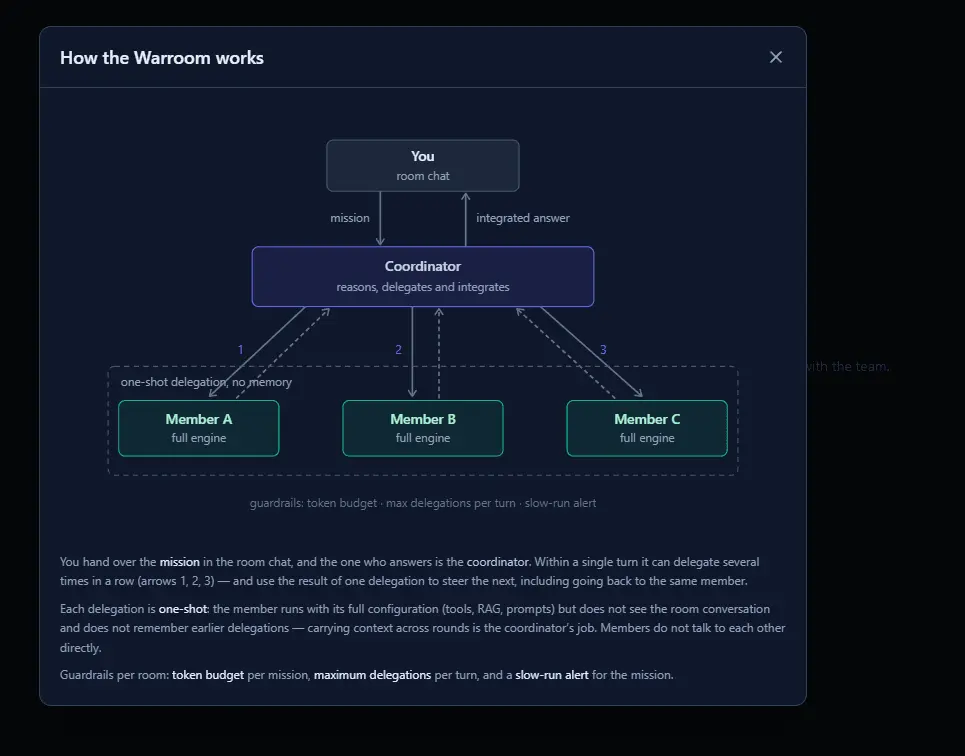Click the 'How the Warroom works' title

162,58
